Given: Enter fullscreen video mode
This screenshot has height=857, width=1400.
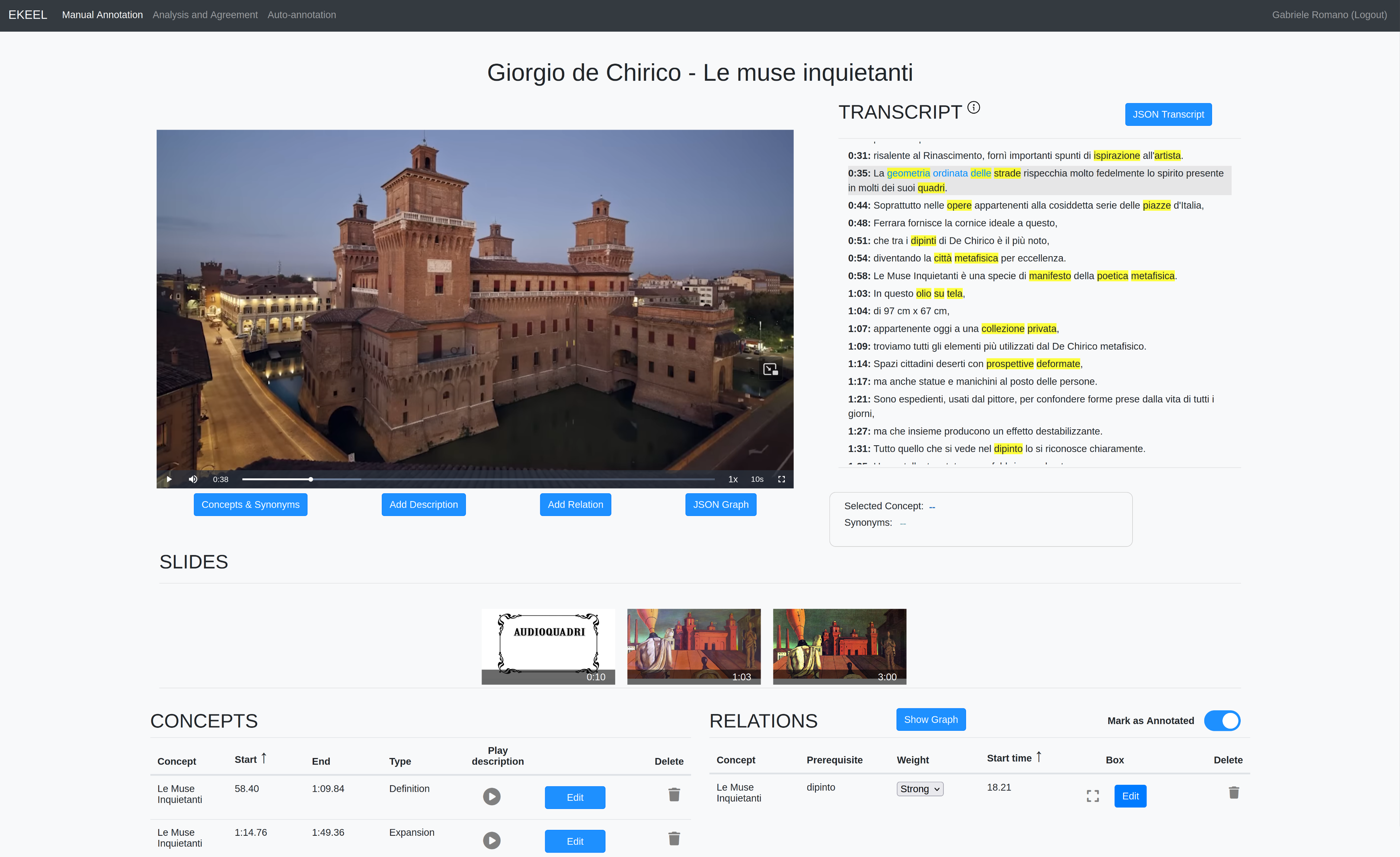Looking at the screenshot, I should pos(781,479).
